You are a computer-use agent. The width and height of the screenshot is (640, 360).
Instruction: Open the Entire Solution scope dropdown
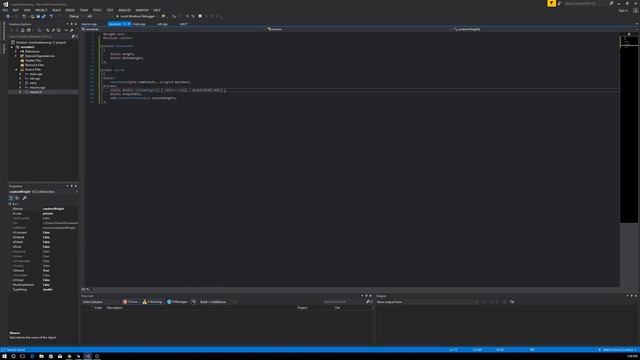tap(100, 302)
